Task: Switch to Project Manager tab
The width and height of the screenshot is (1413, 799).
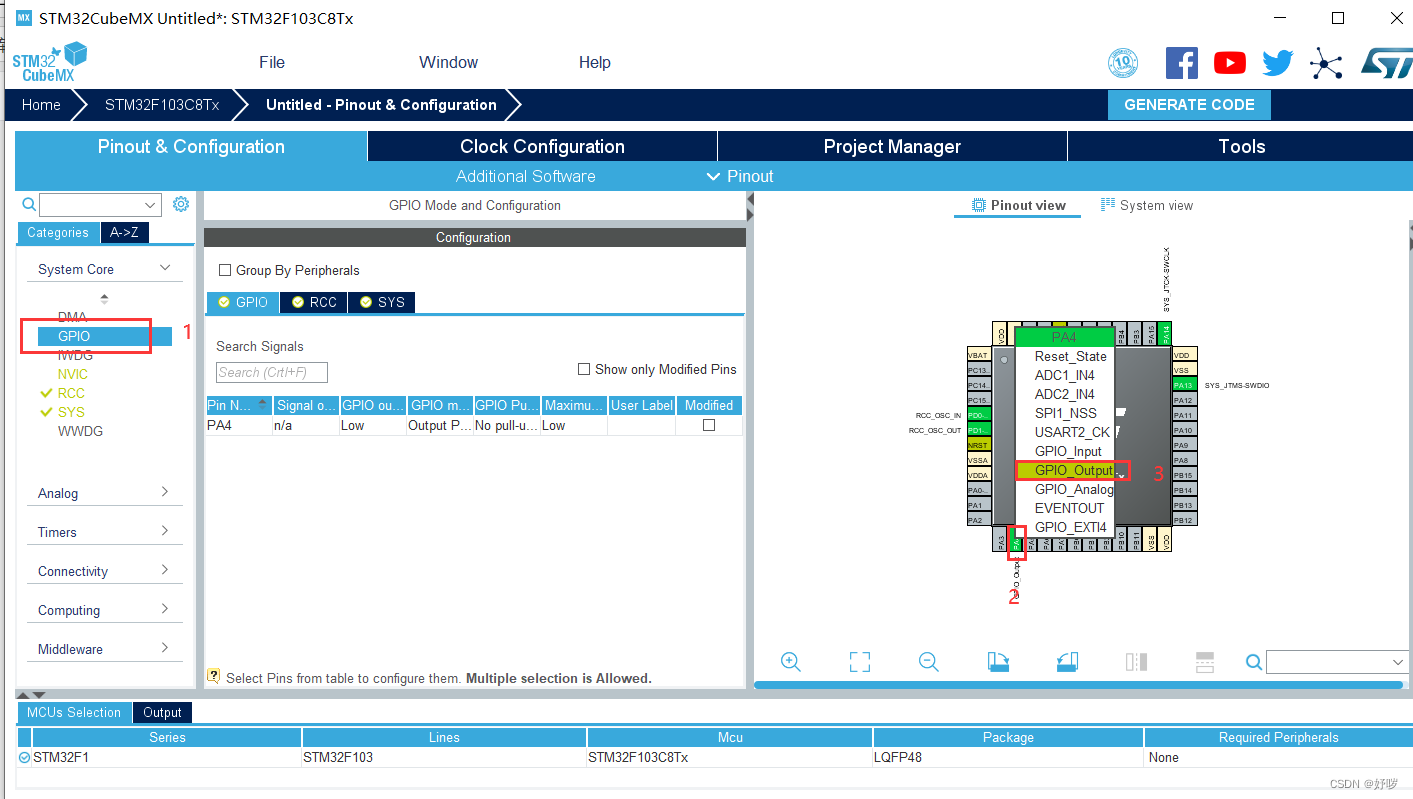Action: [x=892, y=146]
